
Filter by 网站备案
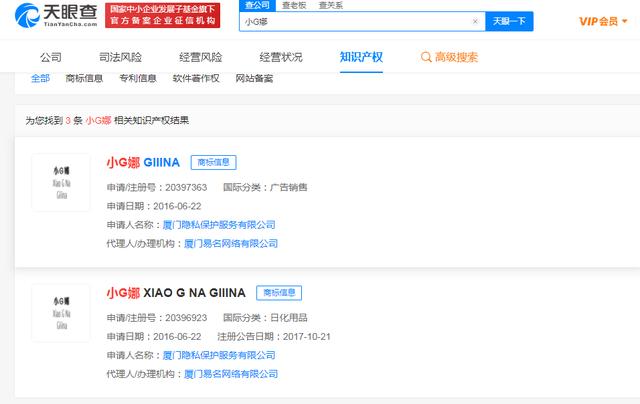[254, 78]
